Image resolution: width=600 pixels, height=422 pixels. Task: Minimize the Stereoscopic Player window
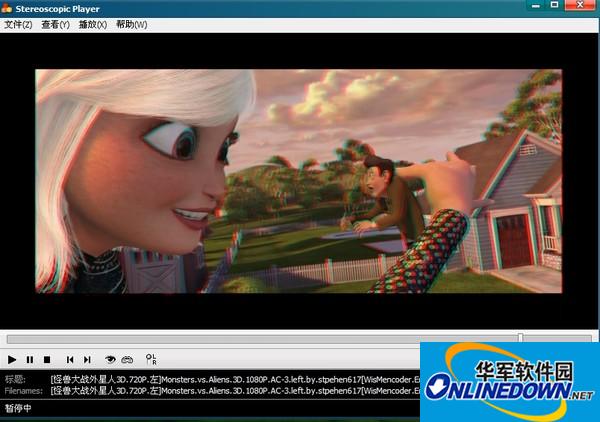point(534,8)
